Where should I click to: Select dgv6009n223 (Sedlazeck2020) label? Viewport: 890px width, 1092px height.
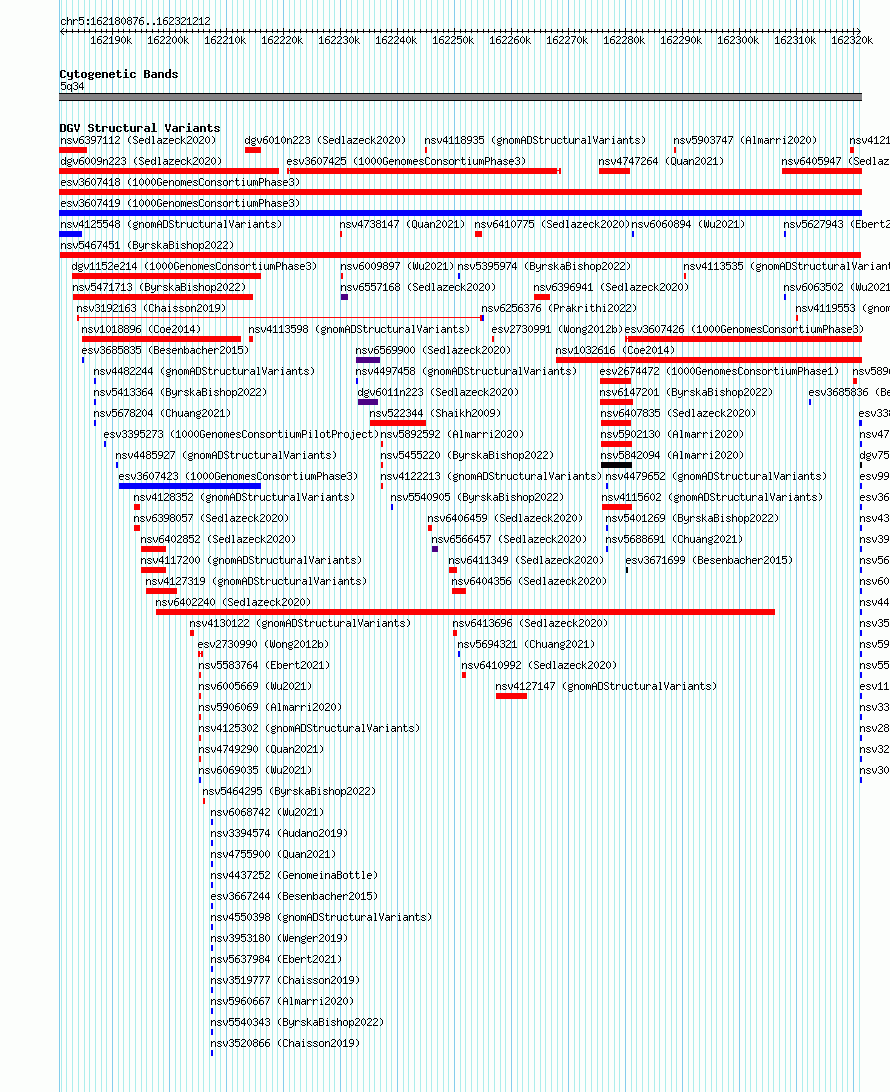tap(141, 161)
